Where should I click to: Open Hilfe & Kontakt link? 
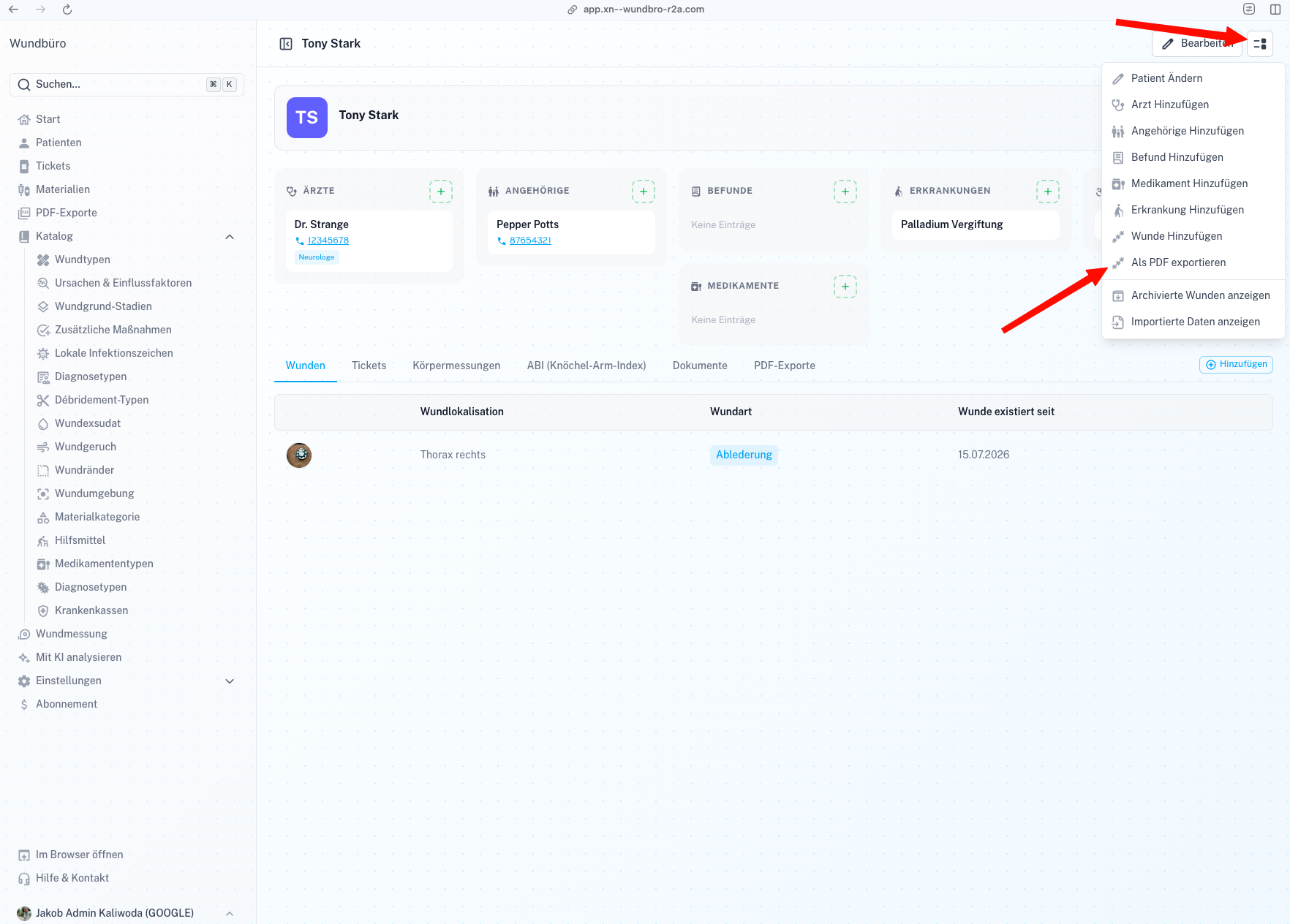[72, 878]
